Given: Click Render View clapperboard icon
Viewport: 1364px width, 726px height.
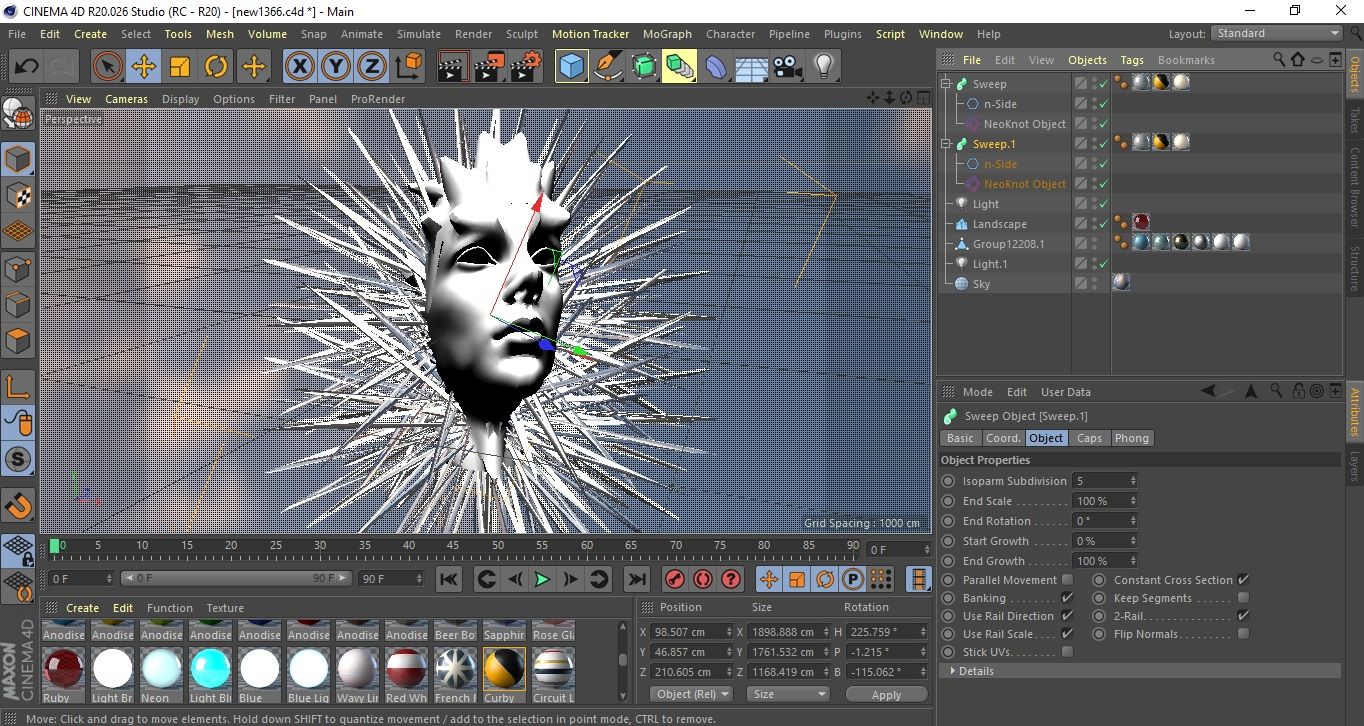Looking at the screenshot, I should click(x=453, y=67).
